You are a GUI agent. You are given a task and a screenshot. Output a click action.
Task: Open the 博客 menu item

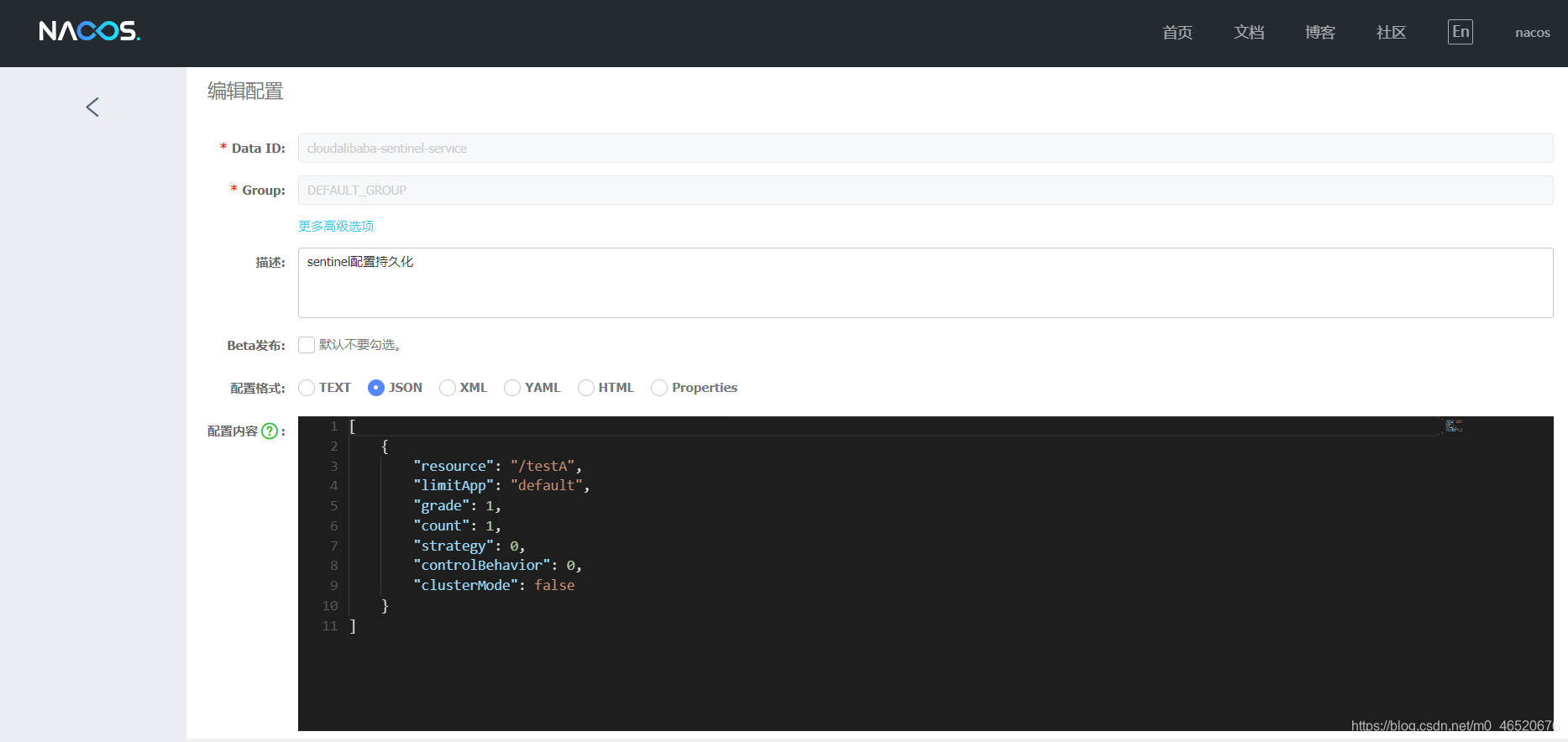(1320, 33)
